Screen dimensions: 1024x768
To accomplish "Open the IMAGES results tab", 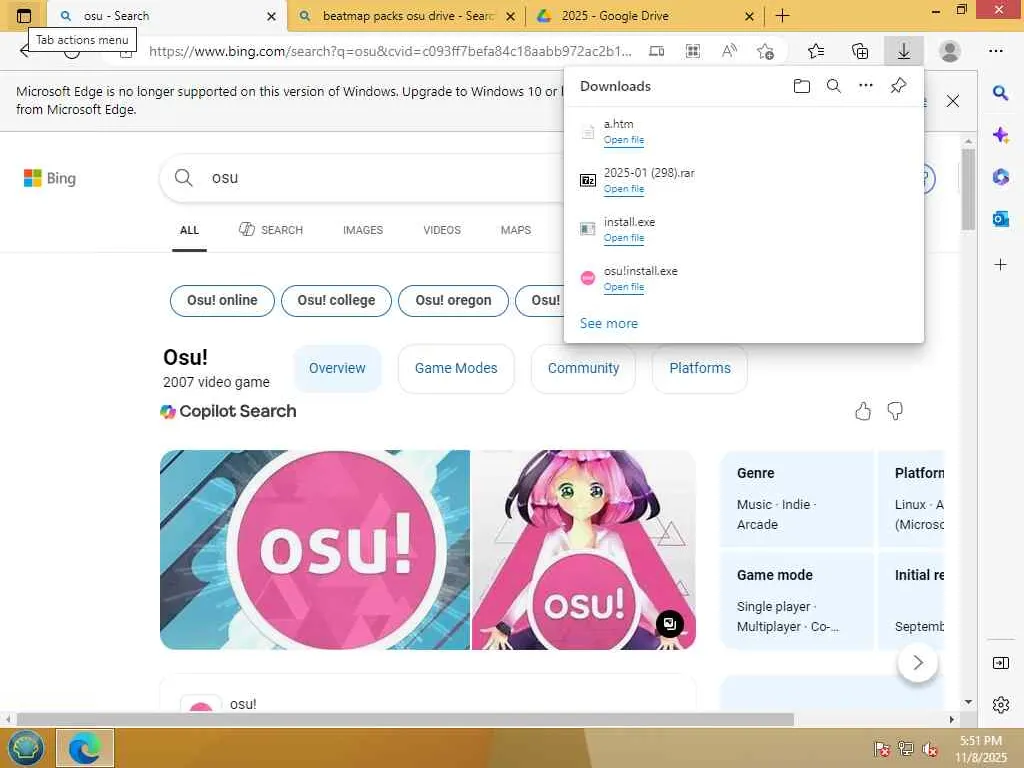I will [x=363, y=230].
